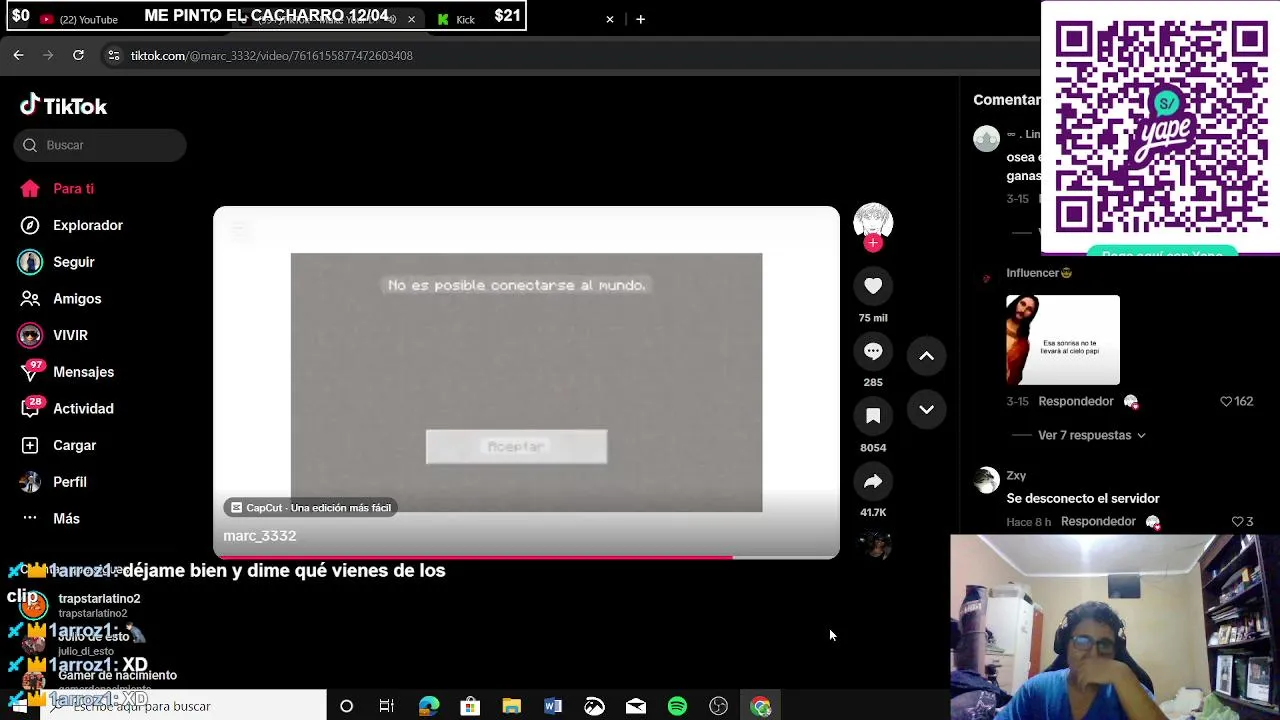Open Microsoft Edge from taskbar
1280x720 pixels.
tap(429, 706)
